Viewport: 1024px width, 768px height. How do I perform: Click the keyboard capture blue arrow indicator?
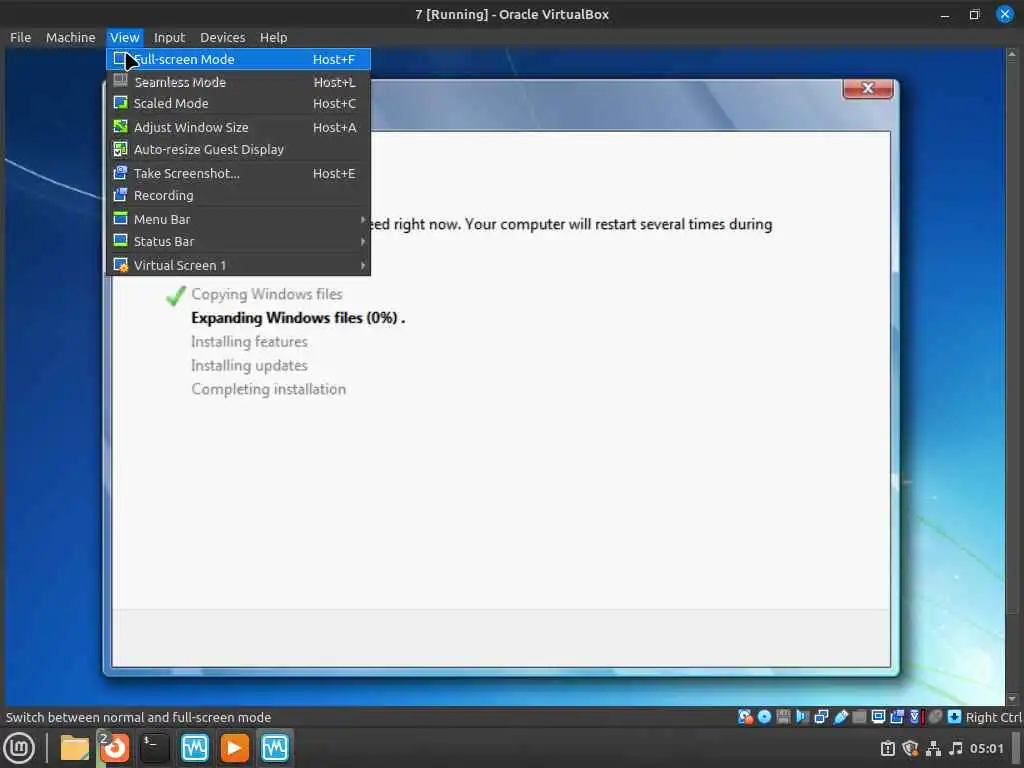[x=954, y=717]
